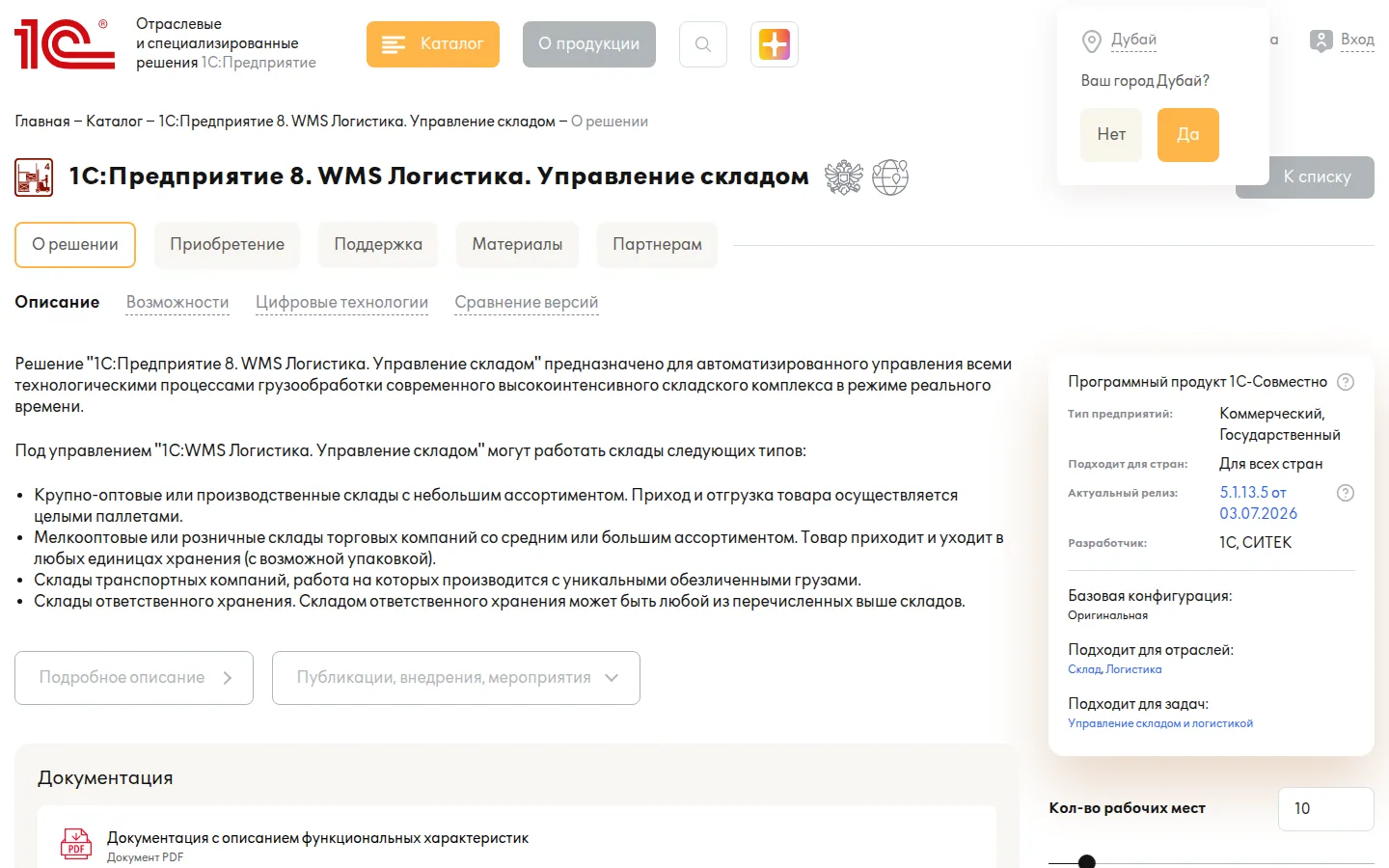This screenshot has width=1389, height=868.
Task: Click the О продукции button
Action: 589,44
